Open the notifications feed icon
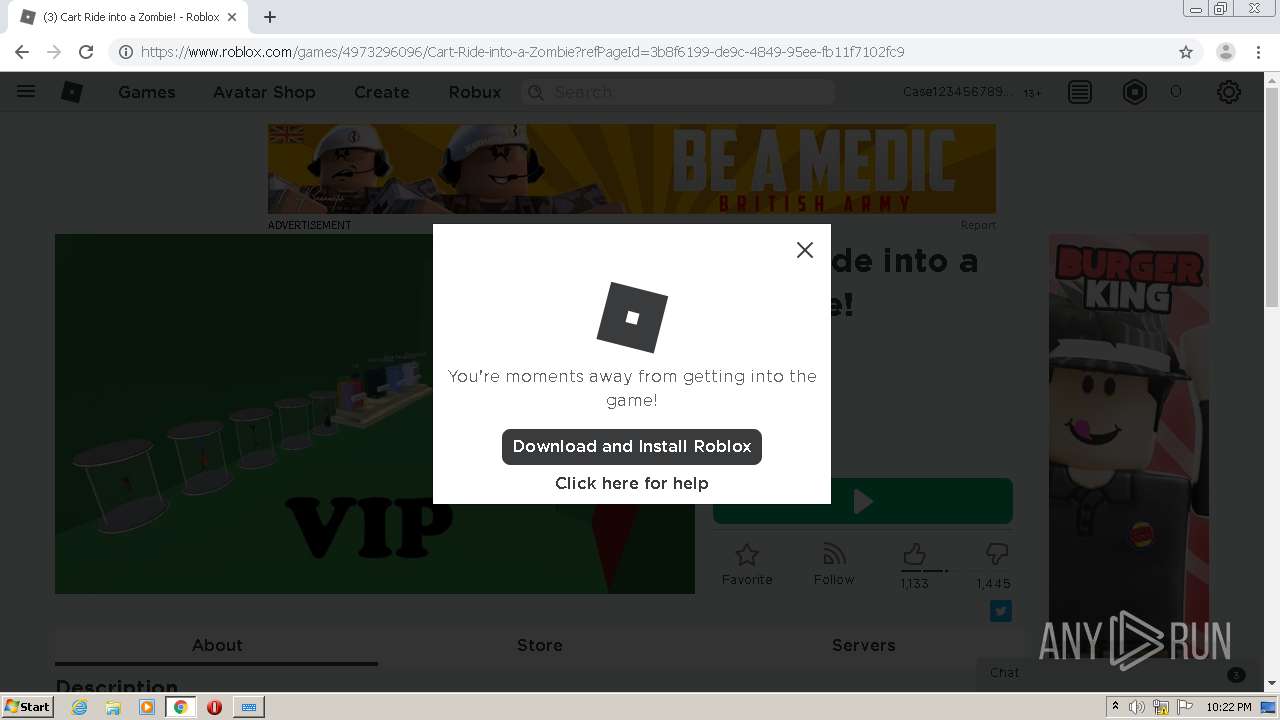 click(1080, 92)
